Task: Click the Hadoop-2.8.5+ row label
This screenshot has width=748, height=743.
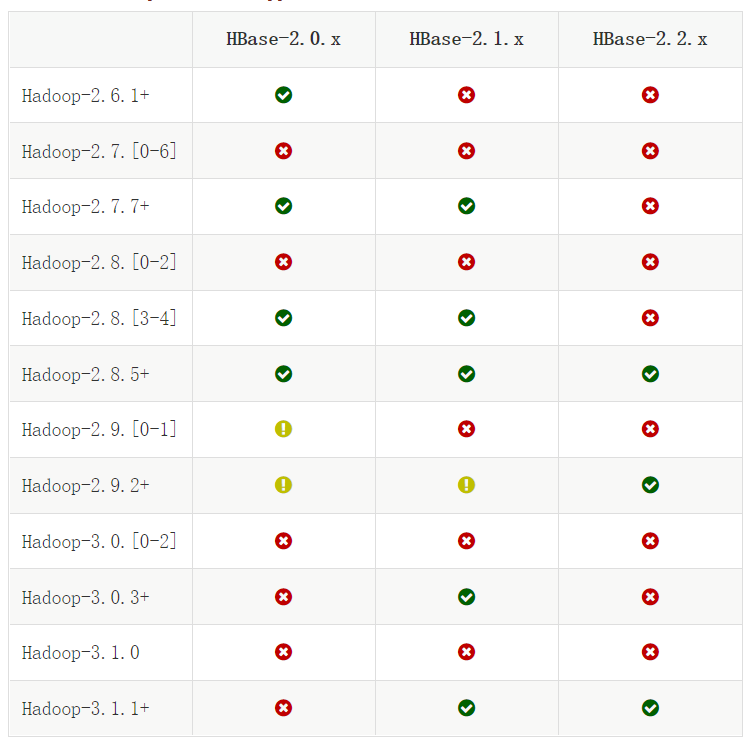Action: (85, 374)
